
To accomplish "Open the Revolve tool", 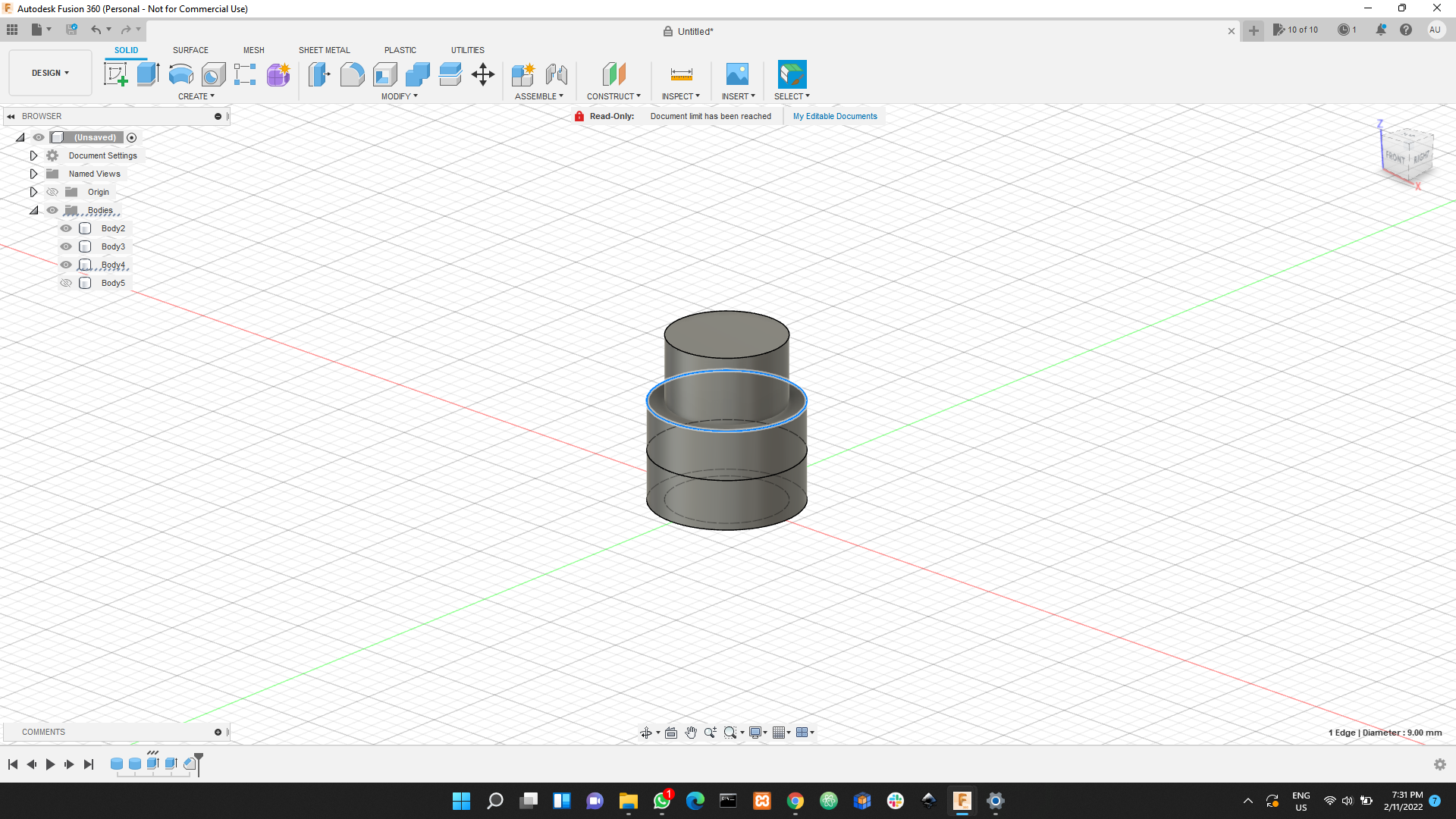I will (180, 74).
